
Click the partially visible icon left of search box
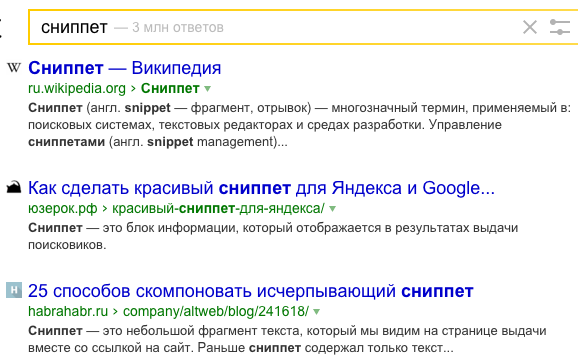(x=1, y=28)
